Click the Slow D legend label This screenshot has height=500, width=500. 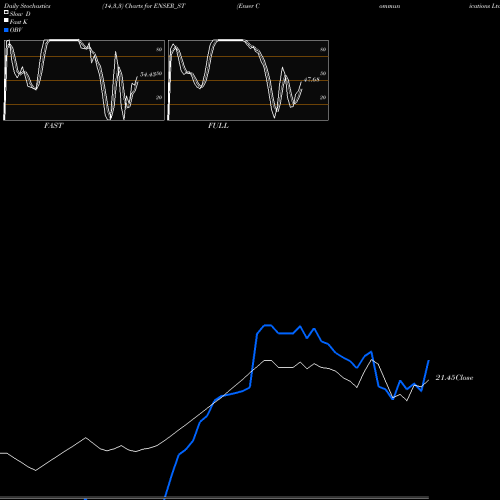point(20,14)
